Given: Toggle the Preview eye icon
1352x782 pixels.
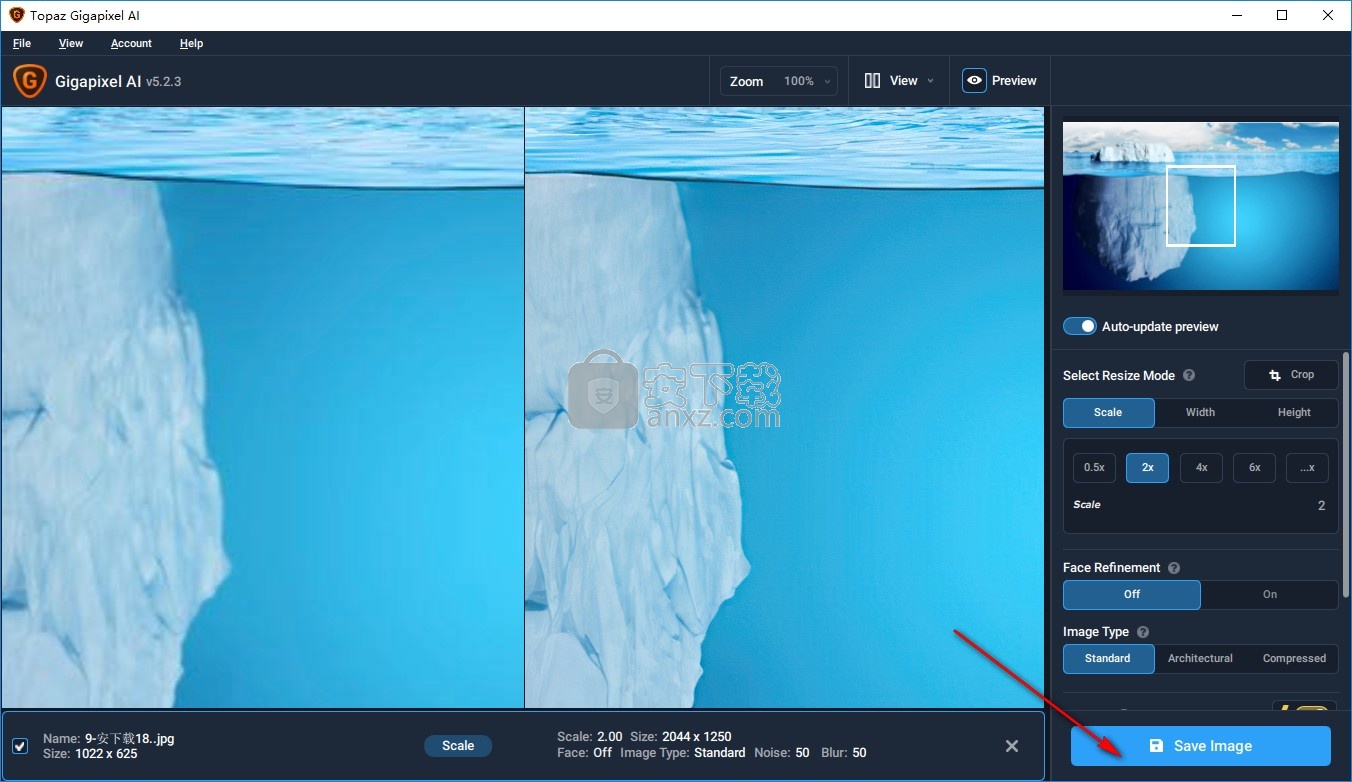Looking at the screenshot, I should coord(974,81).
